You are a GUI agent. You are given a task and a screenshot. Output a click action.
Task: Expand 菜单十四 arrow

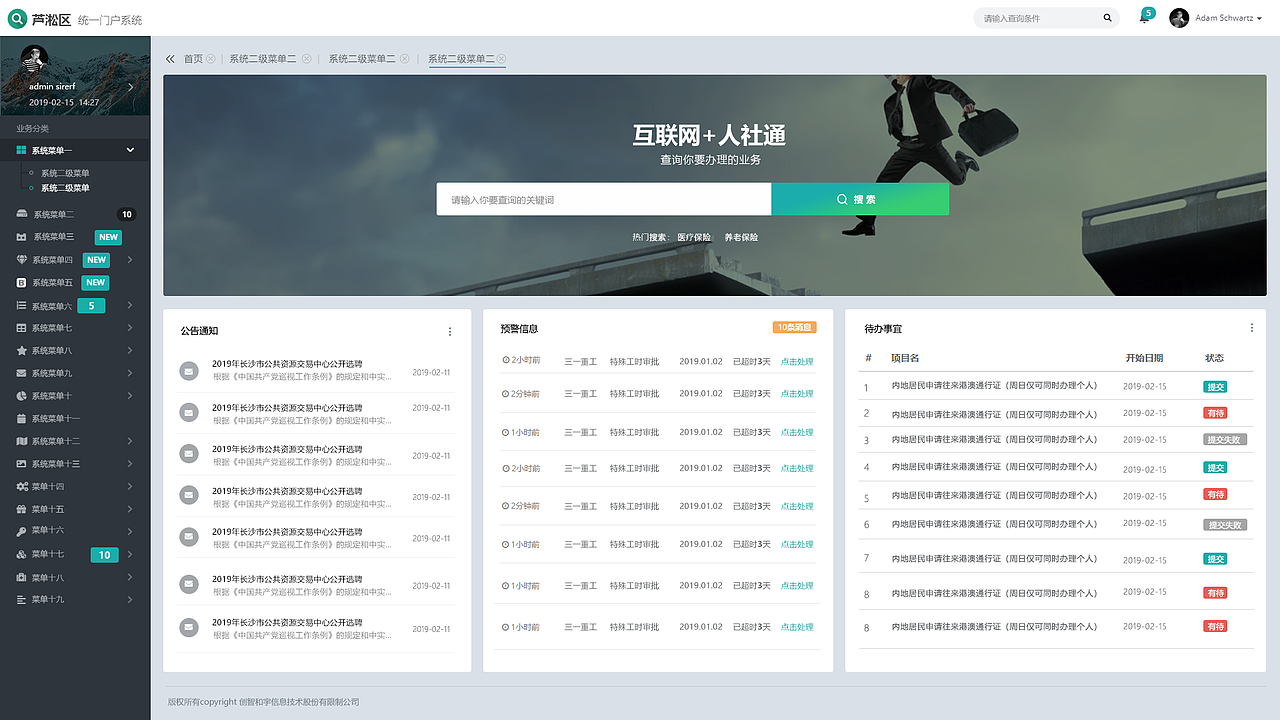[130, 486]
